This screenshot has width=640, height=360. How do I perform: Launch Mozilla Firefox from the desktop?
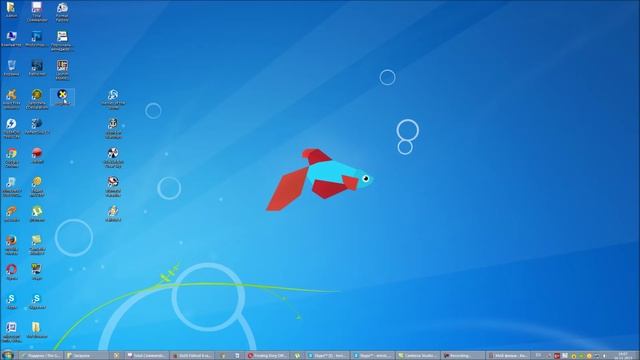click(x=11, y=245)
